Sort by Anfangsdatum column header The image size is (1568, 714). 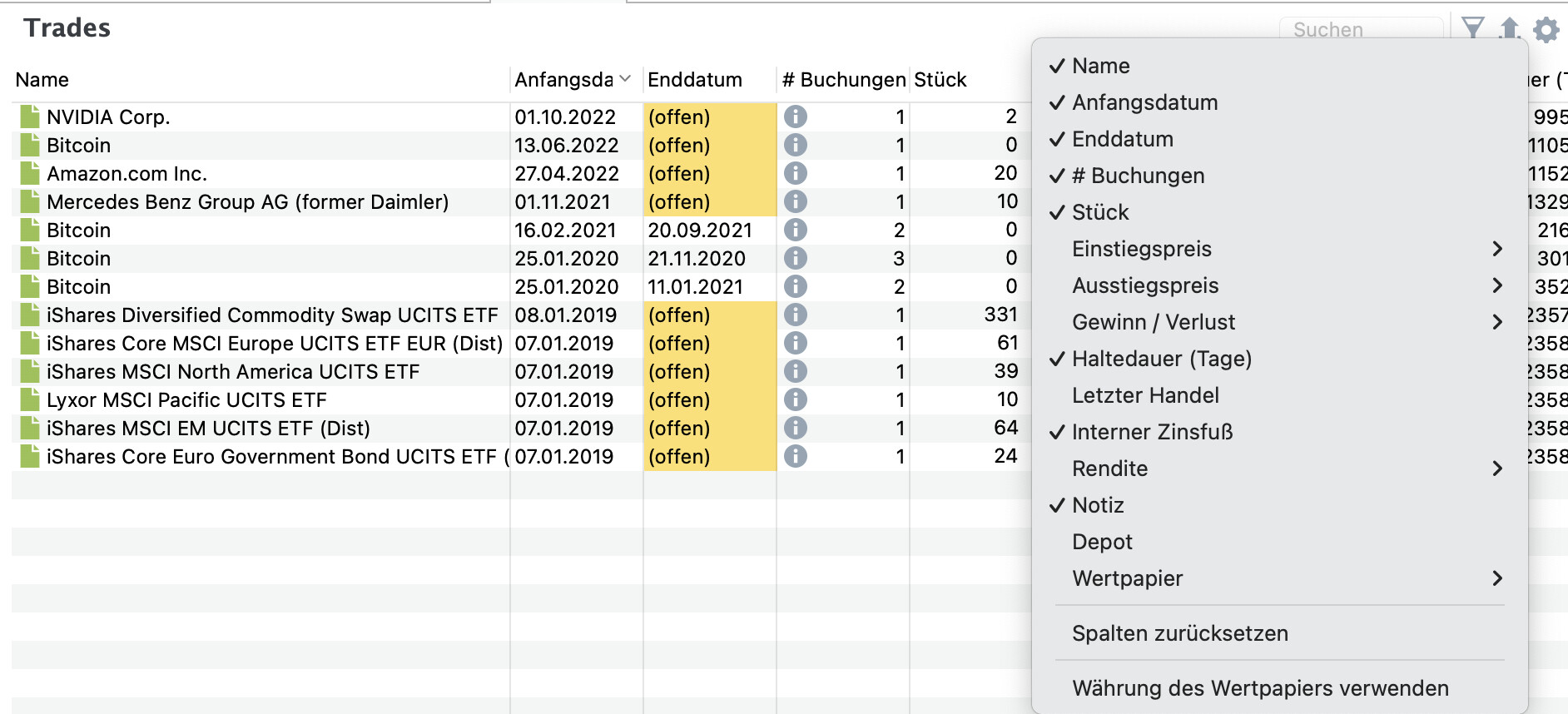(576, 80)
